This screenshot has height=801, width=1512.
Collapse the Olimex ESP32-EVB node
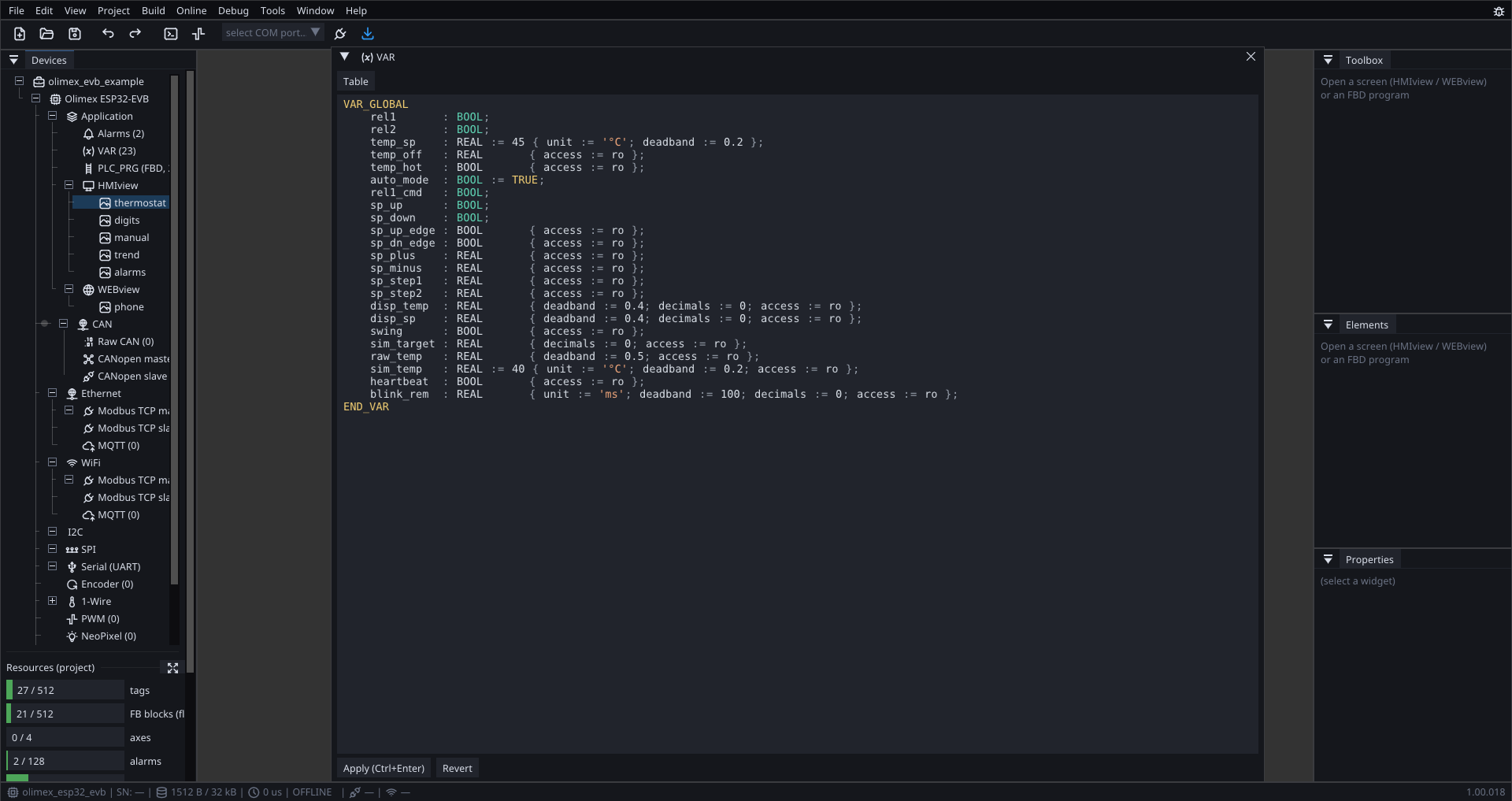pos(35,98)
